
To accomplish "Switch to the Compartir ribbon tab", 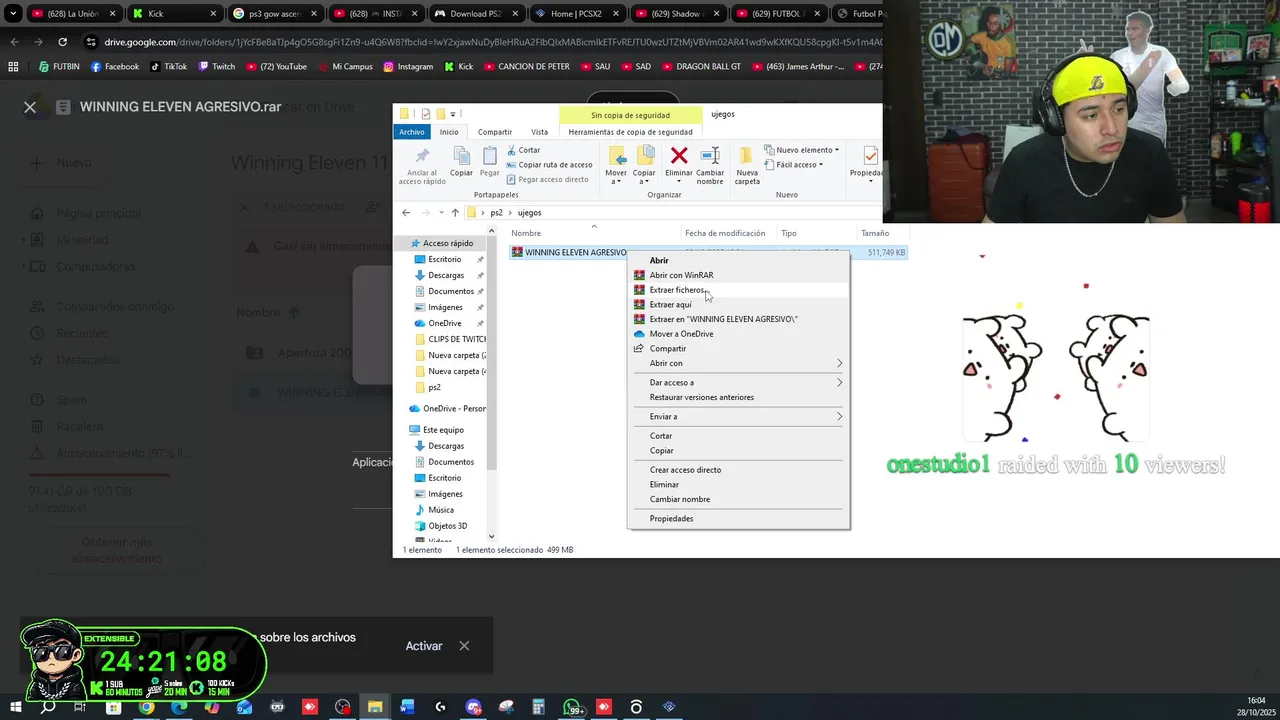I will click(x=495, y=132).
